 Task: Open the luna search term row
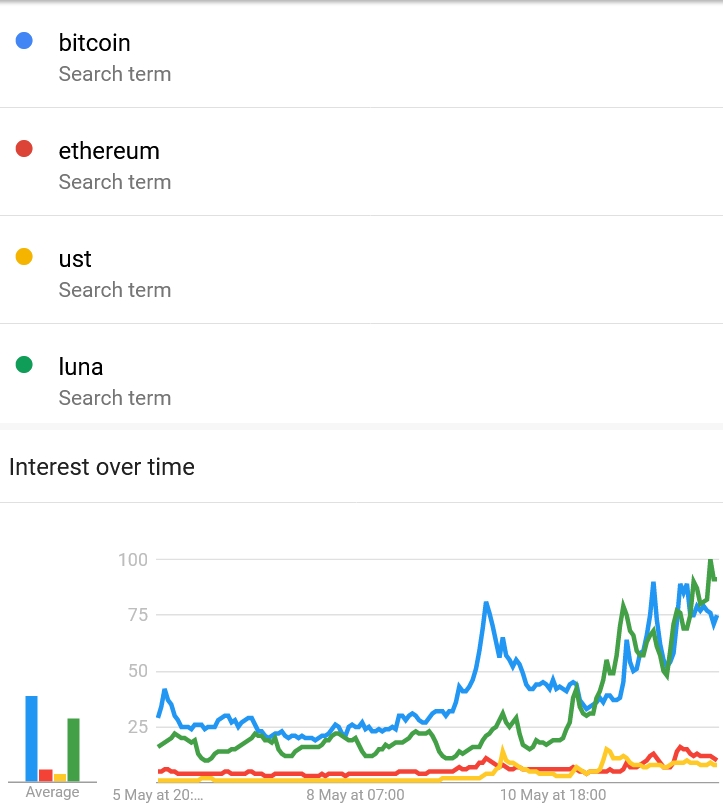click(362, 374)
